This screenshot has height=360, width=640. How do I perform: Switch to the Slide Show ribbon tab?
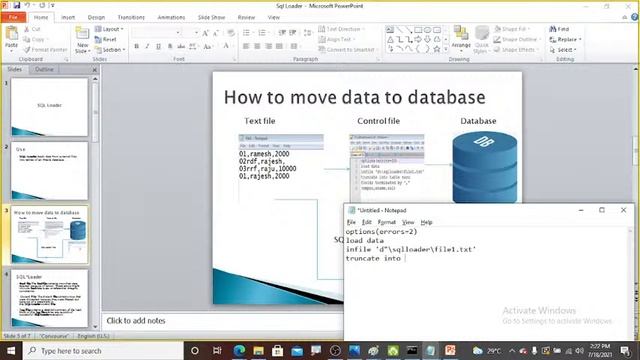pyautogui.click(x=211, y=18)
